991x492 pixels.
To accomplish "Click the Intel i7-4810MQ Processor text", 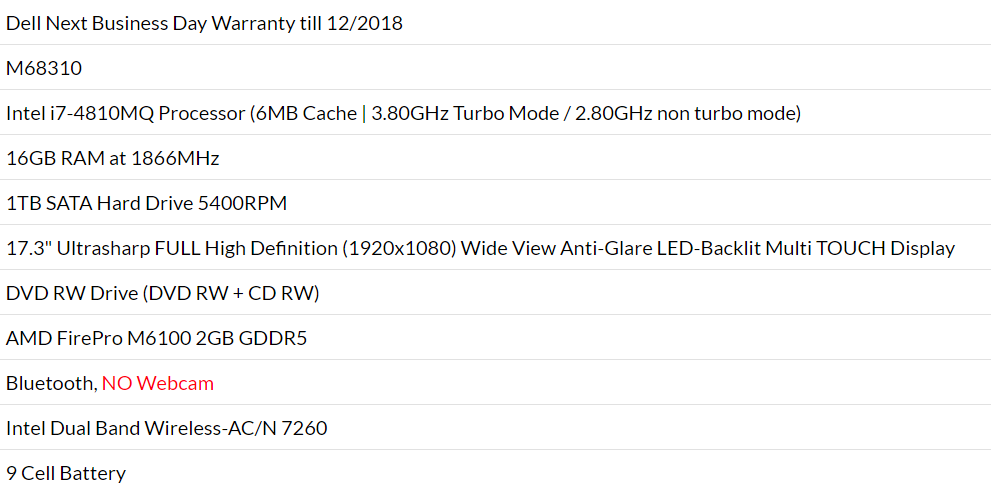I will point(125,113).
